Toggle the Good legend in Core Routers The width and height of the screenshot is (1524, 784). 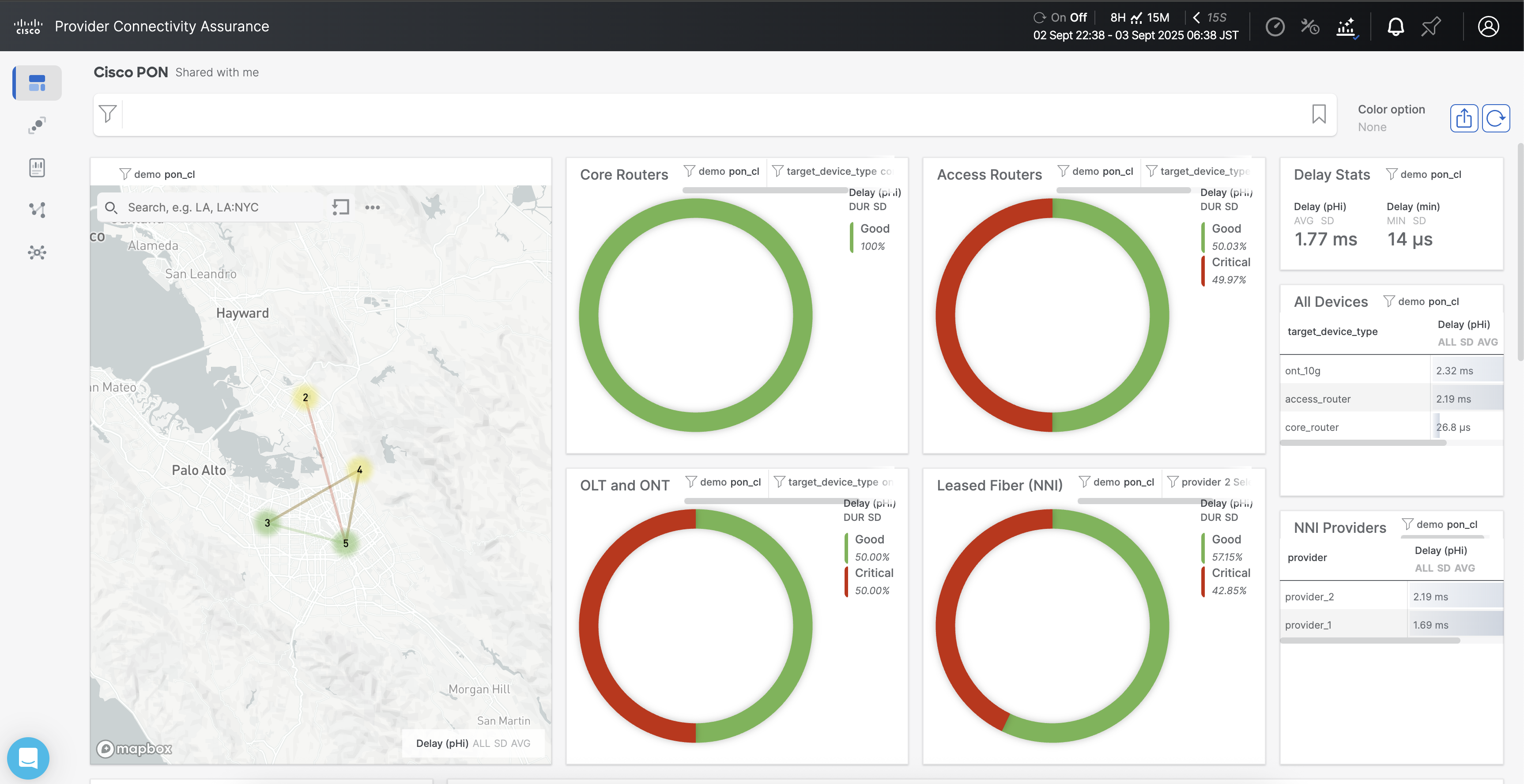click(875, 229)
